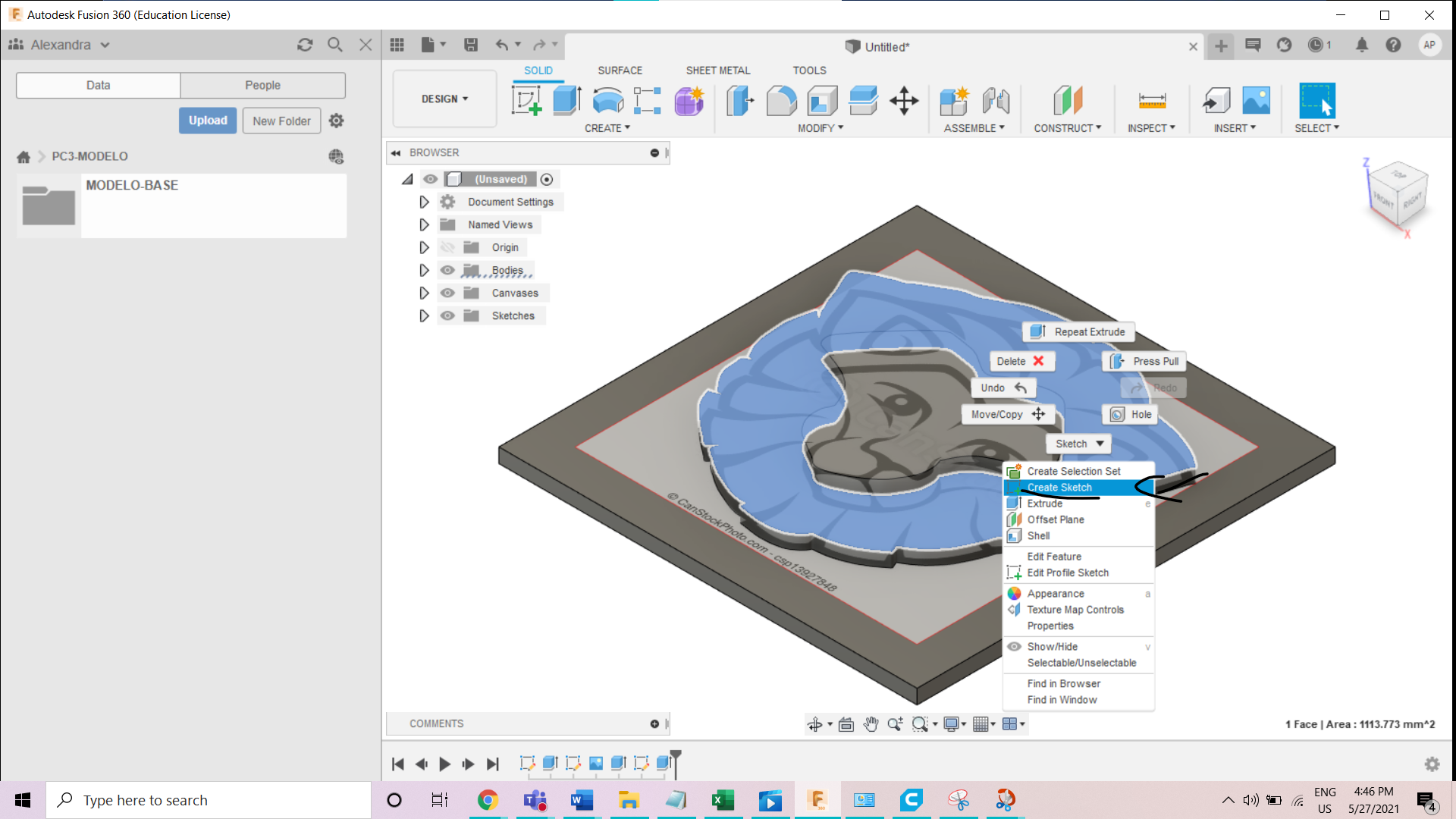Open the Help question mark icon

(1393, 45)
